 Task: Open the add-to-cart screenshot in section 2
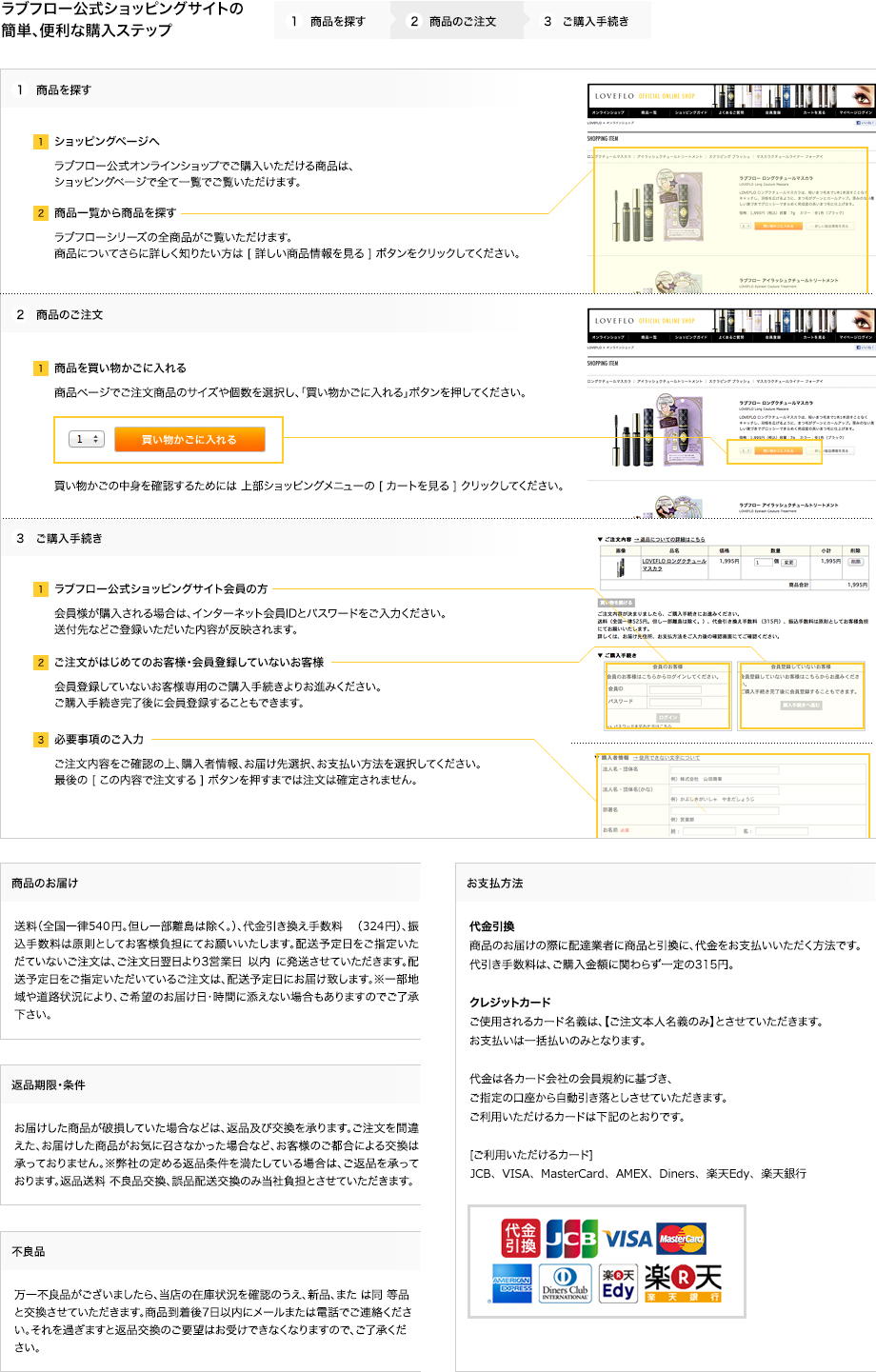pos(730,412)
